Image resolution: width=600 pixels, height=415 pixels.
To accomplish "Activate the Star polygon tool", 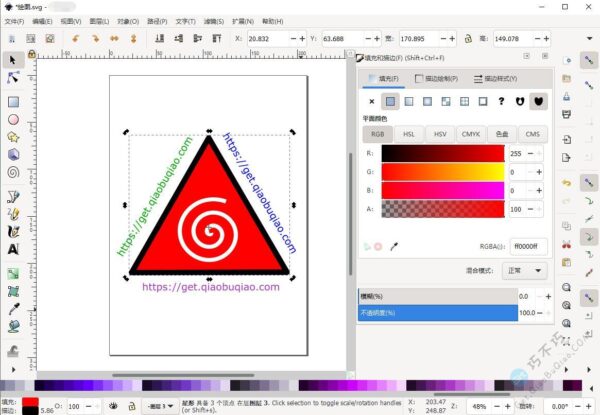I will tap(14, 137).
